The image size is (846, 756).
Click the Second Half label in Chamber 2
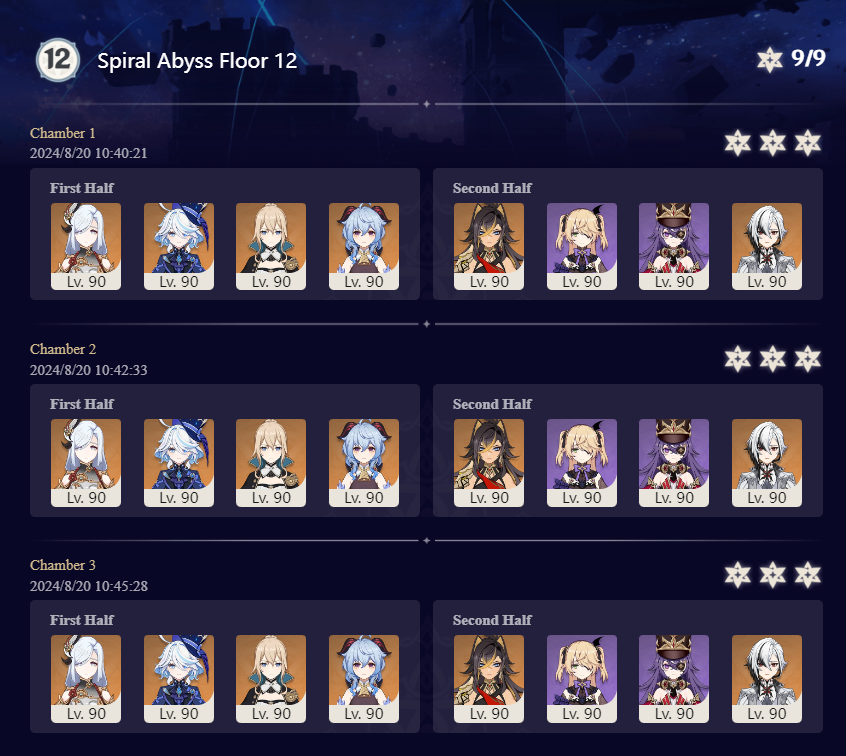(x=492, y=404)
